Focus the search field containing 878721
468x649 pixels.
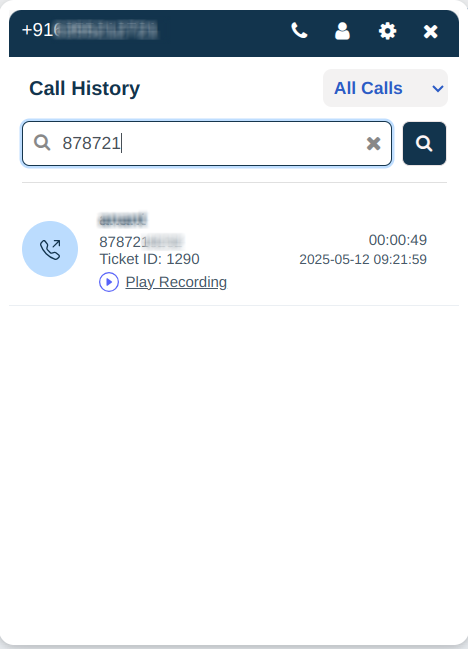[x=207, y=144]
